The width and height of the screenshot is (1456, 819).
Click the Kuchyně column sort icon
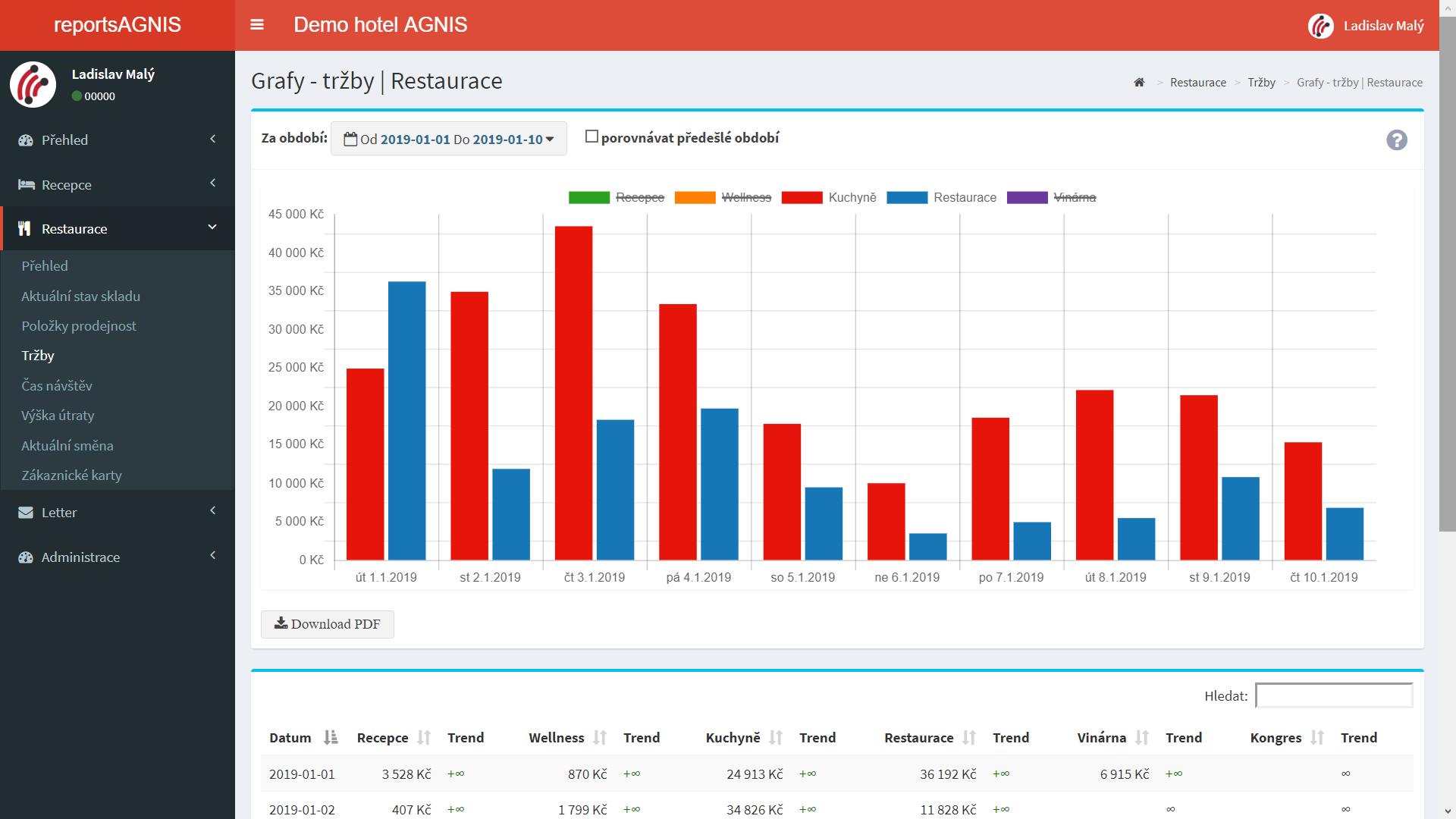[776, 738]
